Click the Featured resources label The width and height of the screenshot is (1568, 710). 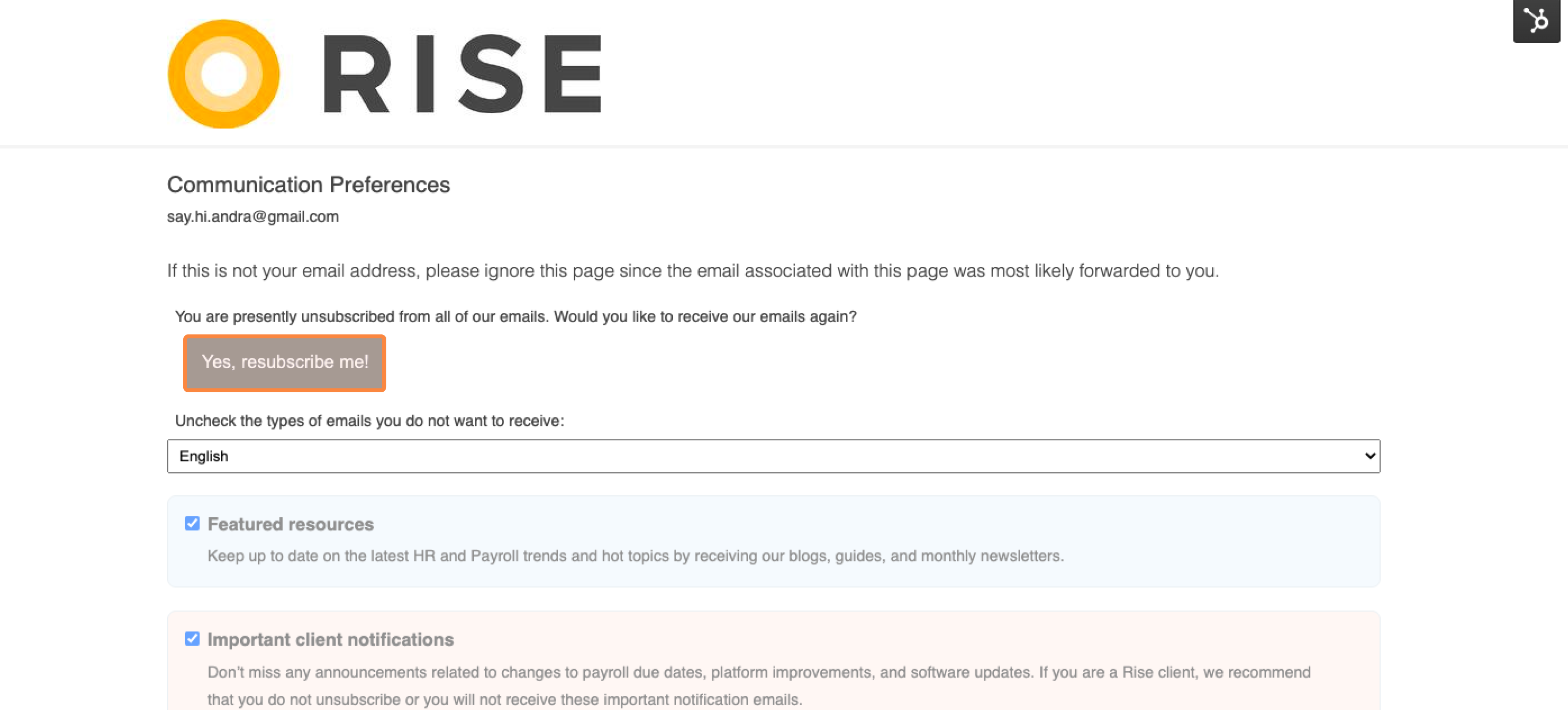(x=291, y=524)
